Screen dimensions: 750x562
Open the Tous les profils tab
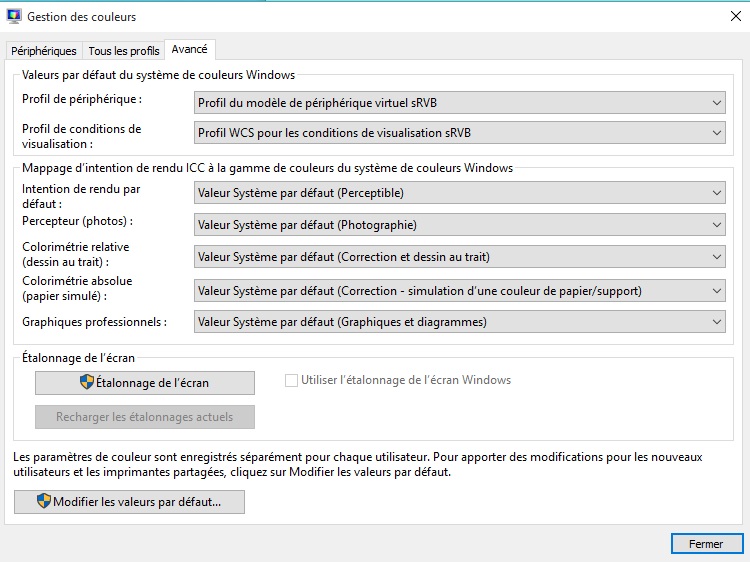123,51
